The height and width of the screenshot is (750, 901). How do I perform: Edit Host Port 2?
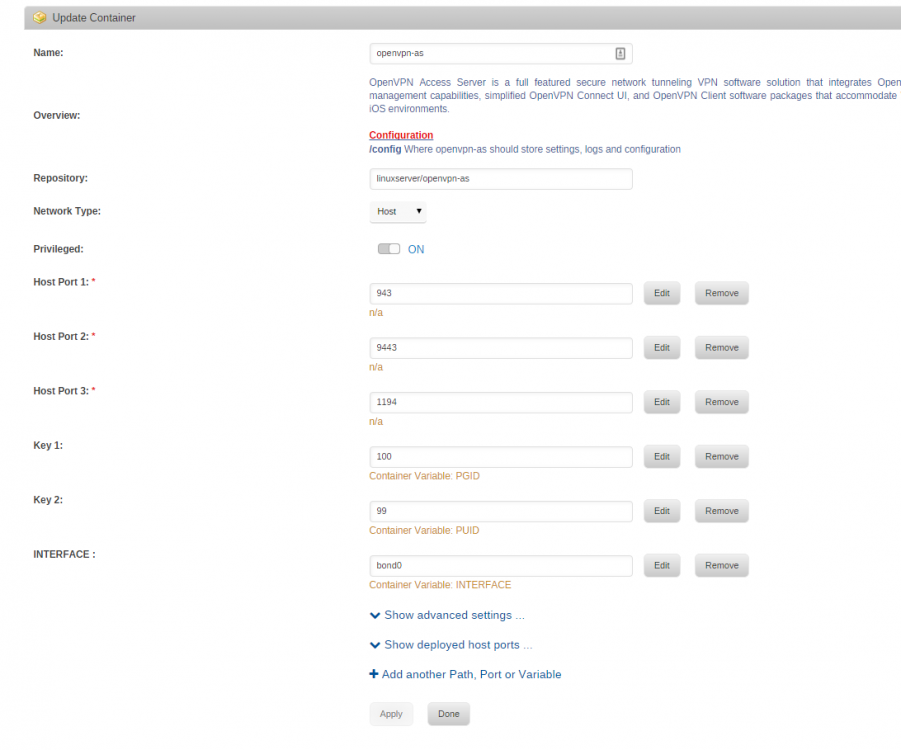tap(662, 348)
